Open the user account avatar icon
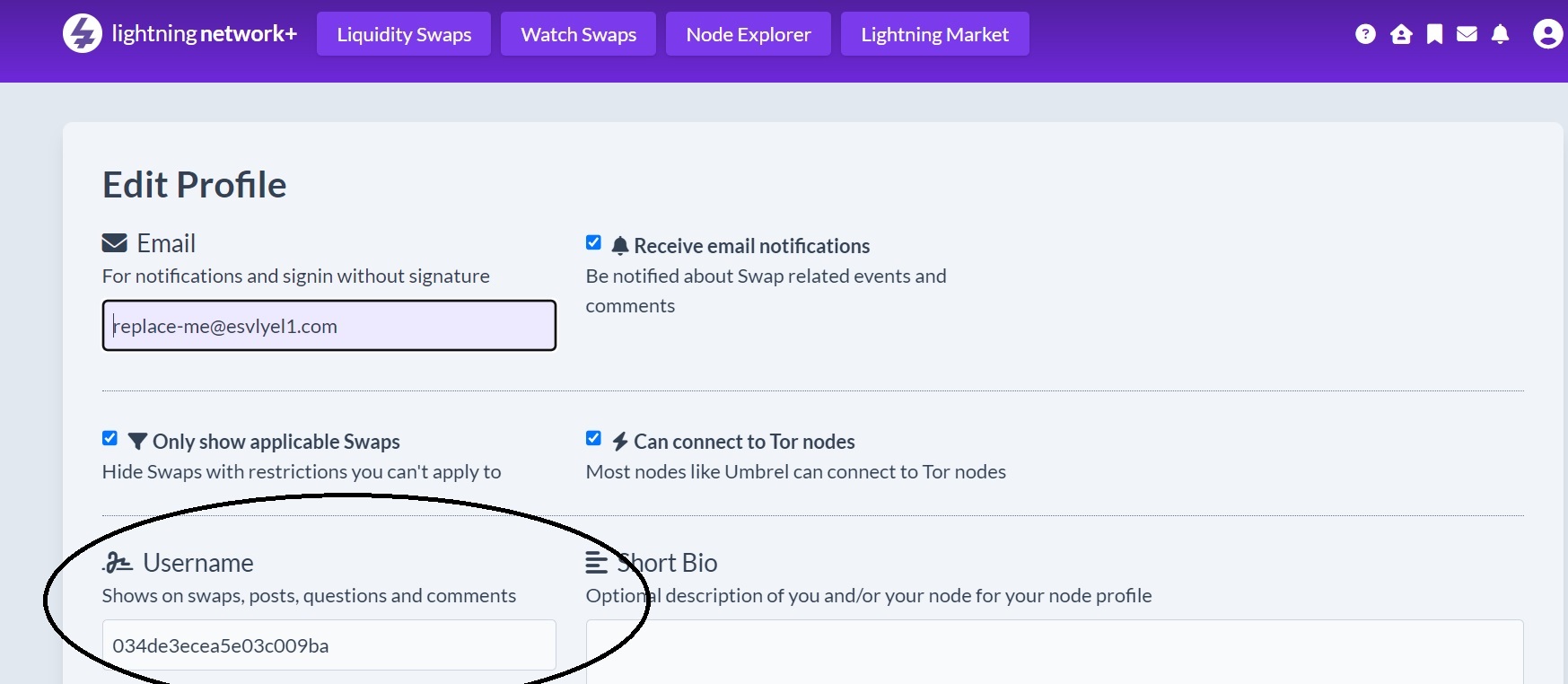1568x684 pixels. coord(1547,34)
